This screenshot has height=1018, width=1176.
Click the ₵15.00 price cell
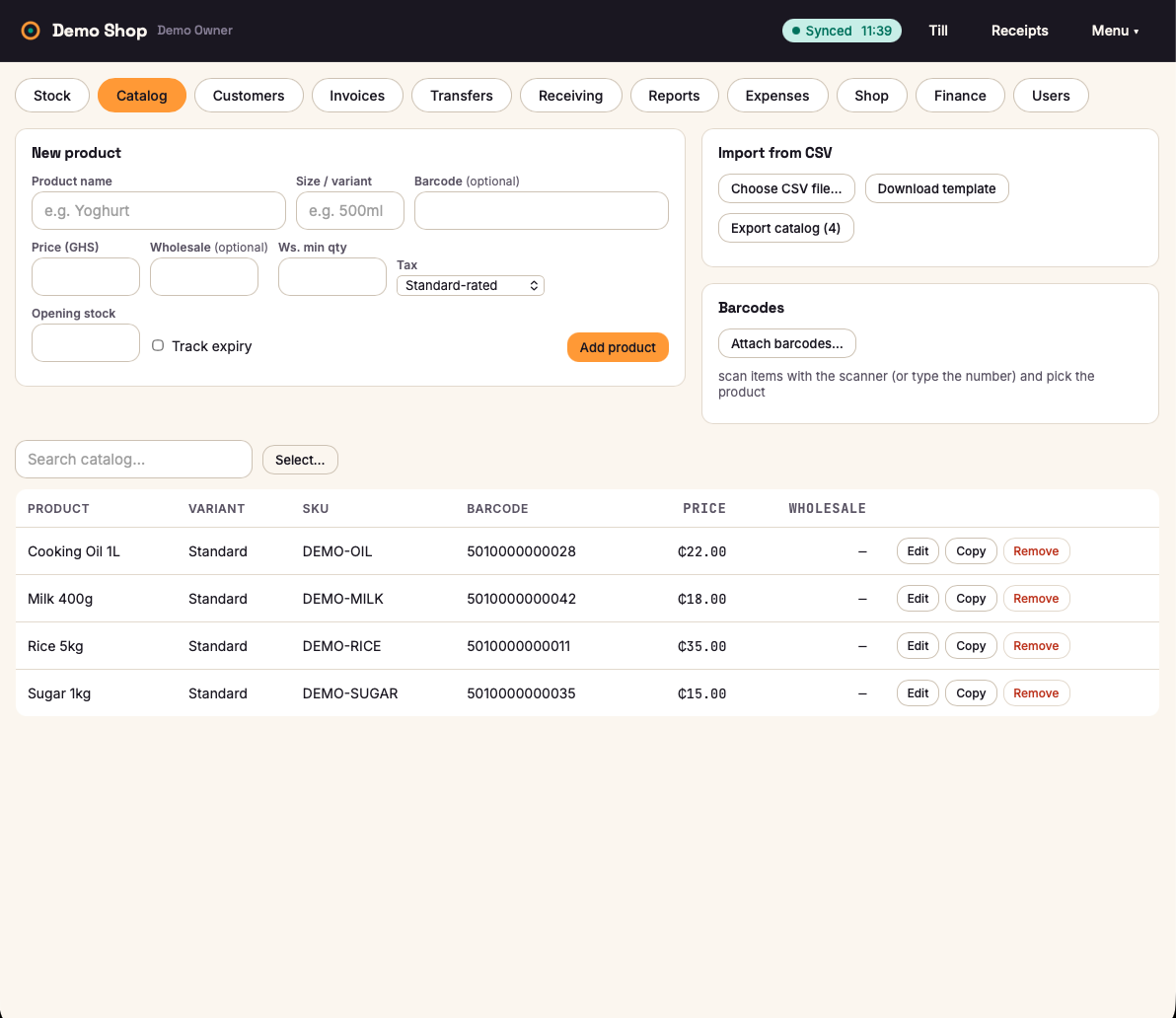click(x=702, y=692)
